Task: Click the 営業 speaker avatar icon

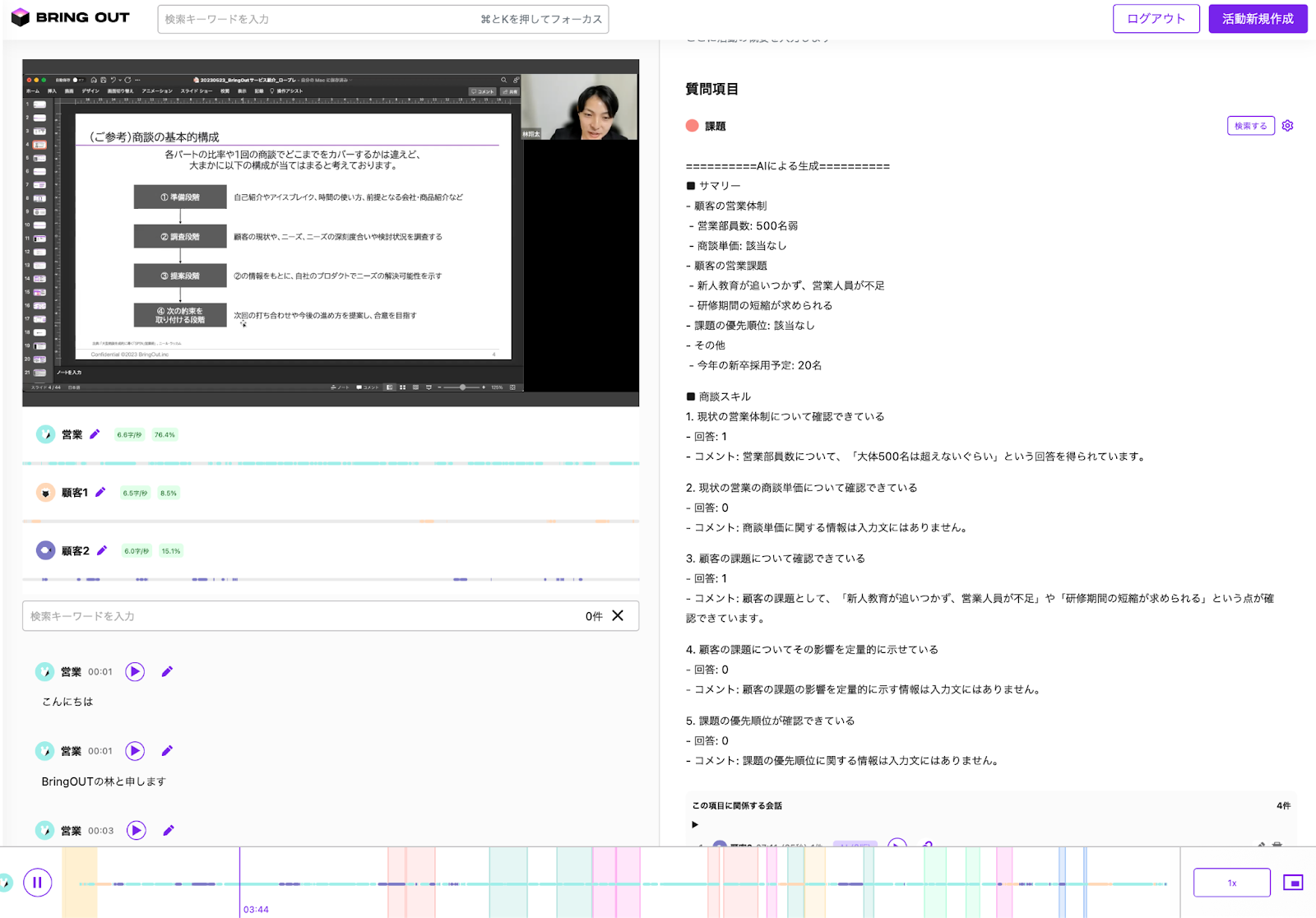Action: coord(45,434)
